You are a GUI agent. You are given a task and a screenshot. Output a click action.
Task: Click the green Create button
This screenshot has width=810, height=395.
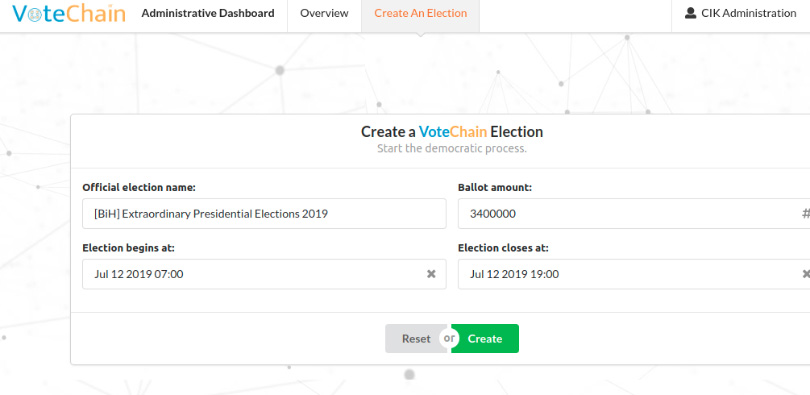click(485, 339)
